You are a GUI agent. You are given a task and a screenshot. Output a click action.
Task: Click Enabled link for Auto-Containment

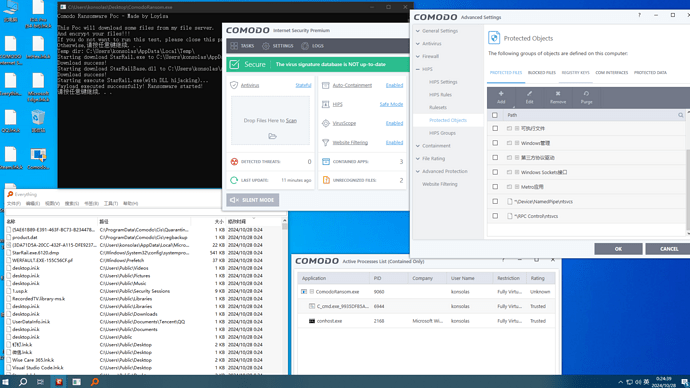(x=394, y=85)
